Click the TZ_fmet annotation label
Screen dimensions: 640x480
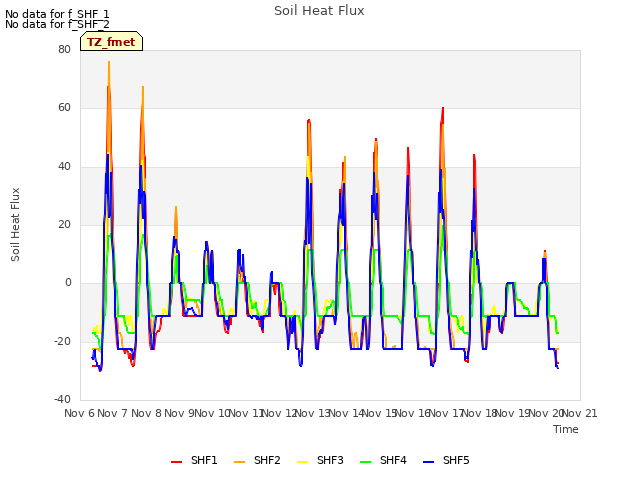(111, 42)
